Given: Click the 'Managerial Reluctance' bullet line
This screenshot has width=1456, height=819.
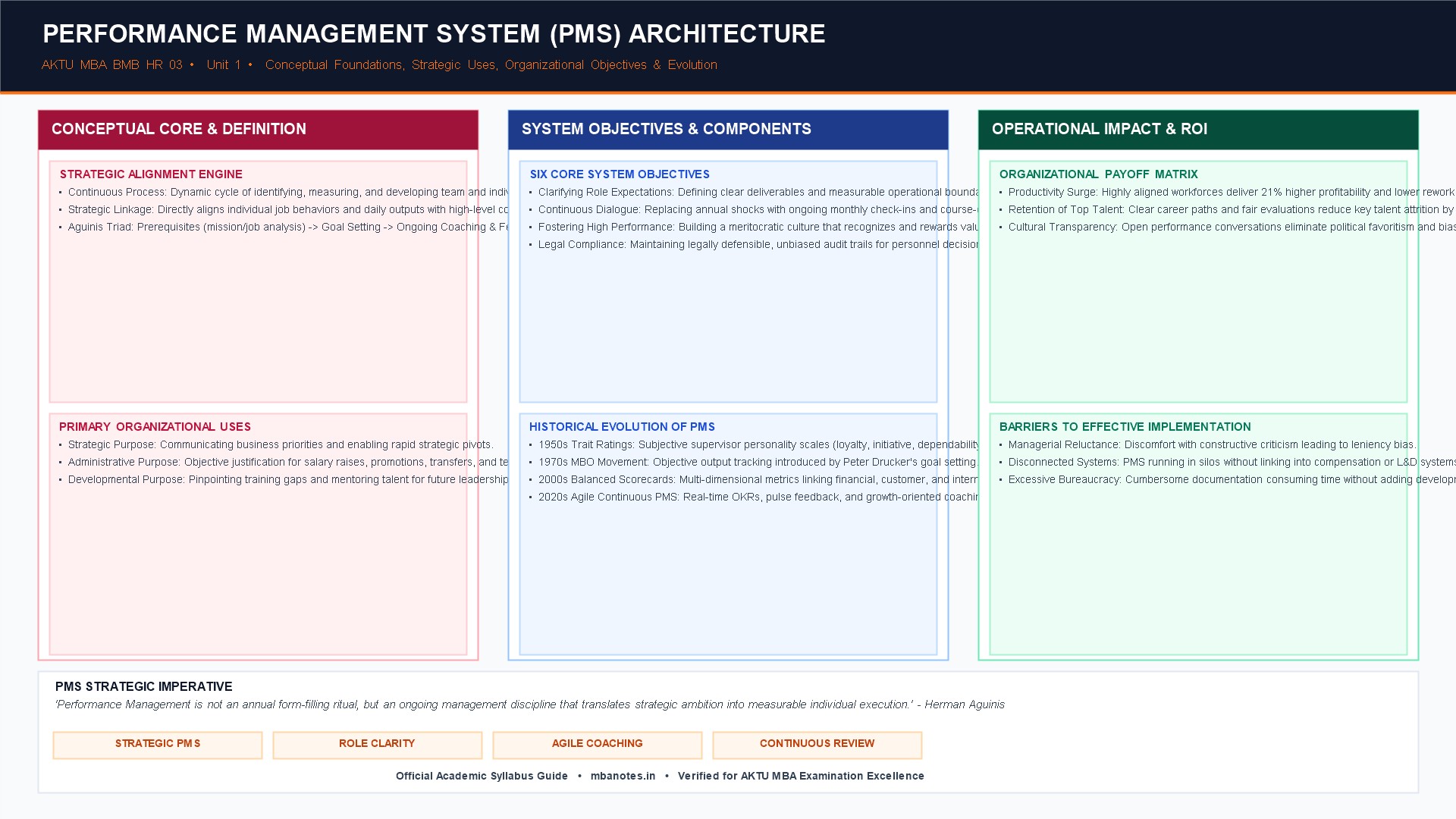Looking at the screenshot, I should click(1207, 445).
